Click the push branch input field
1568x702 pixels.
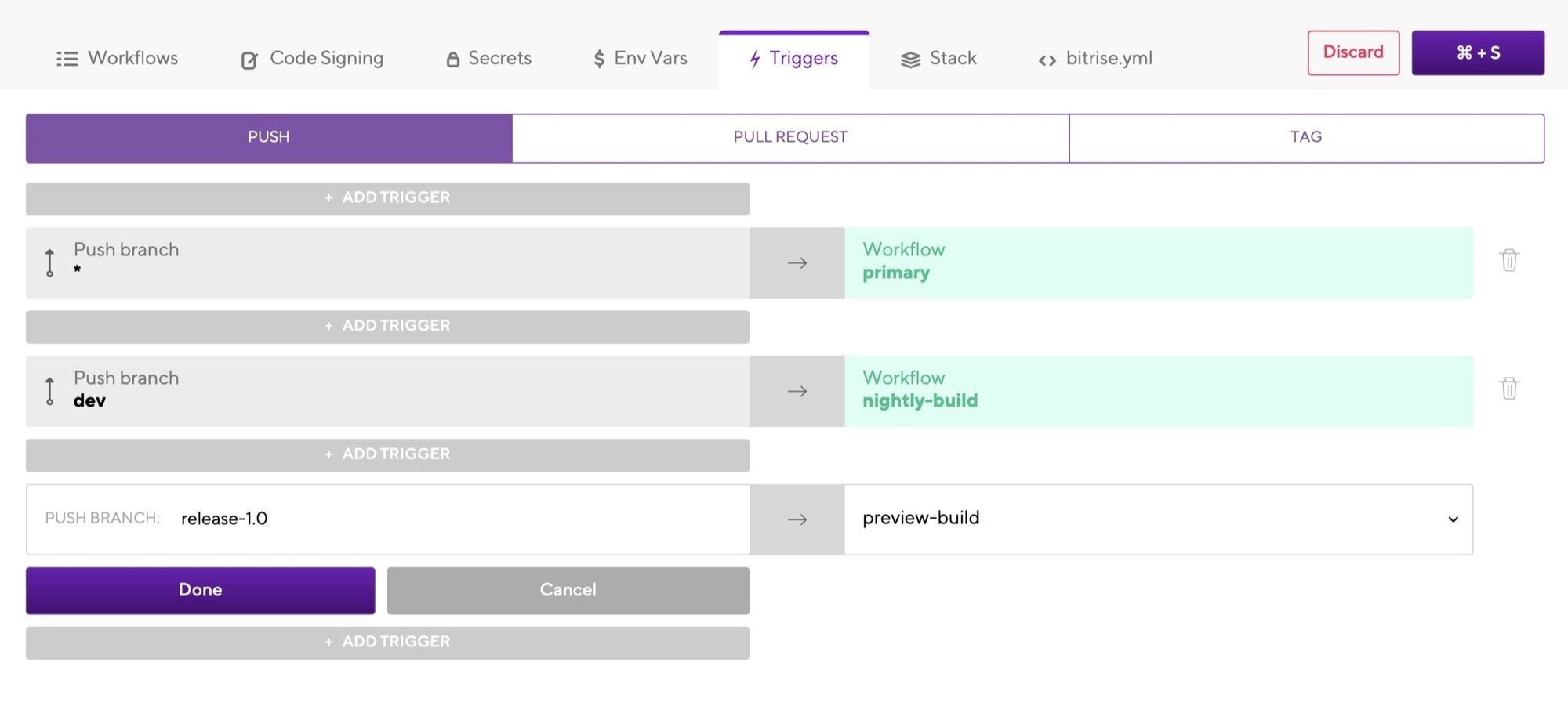point(455,519)
